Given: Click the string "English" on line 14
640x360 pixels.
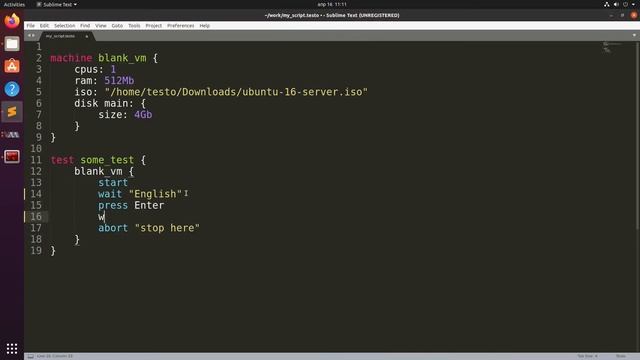Looking at the screenshot, I should pos(155,194).
